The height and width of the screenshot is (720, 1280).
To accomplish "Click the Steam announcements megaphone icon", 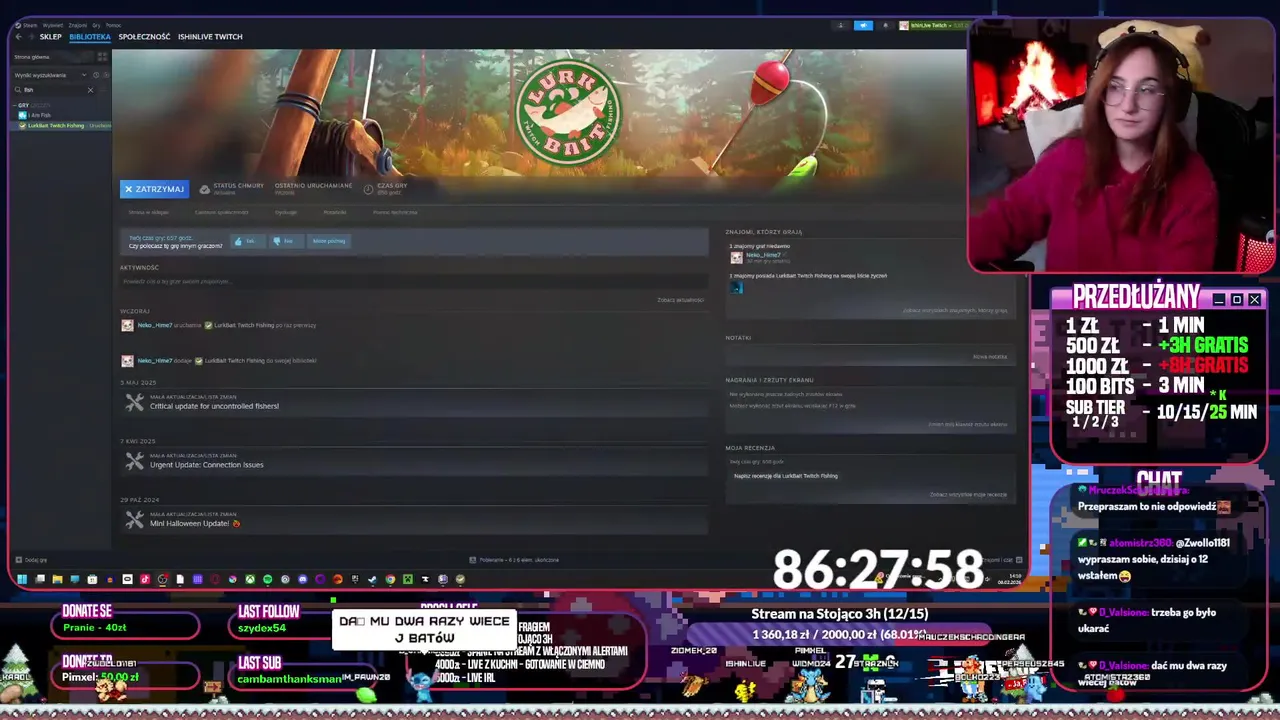I will [863, 26].
